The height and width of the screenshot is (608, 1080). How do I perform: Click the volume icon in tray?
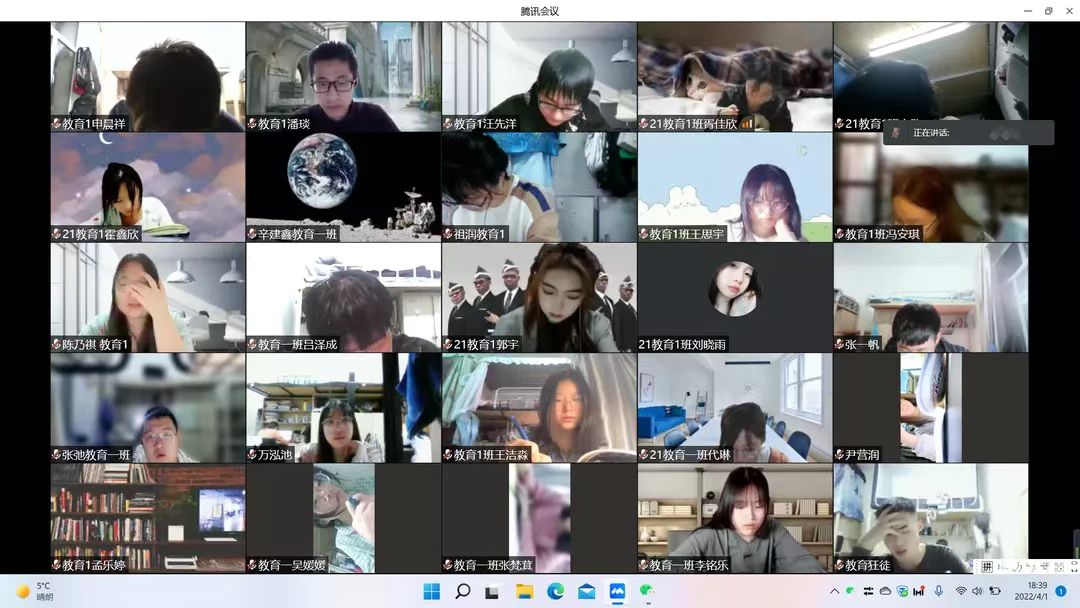(977, 591)
